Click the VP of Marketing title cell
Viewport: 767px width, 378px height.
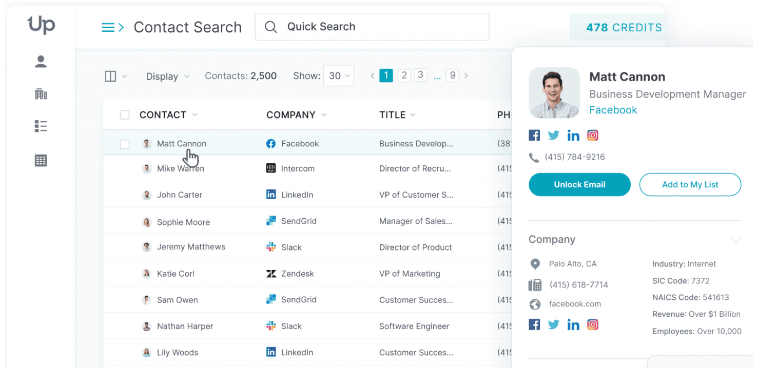409,274
